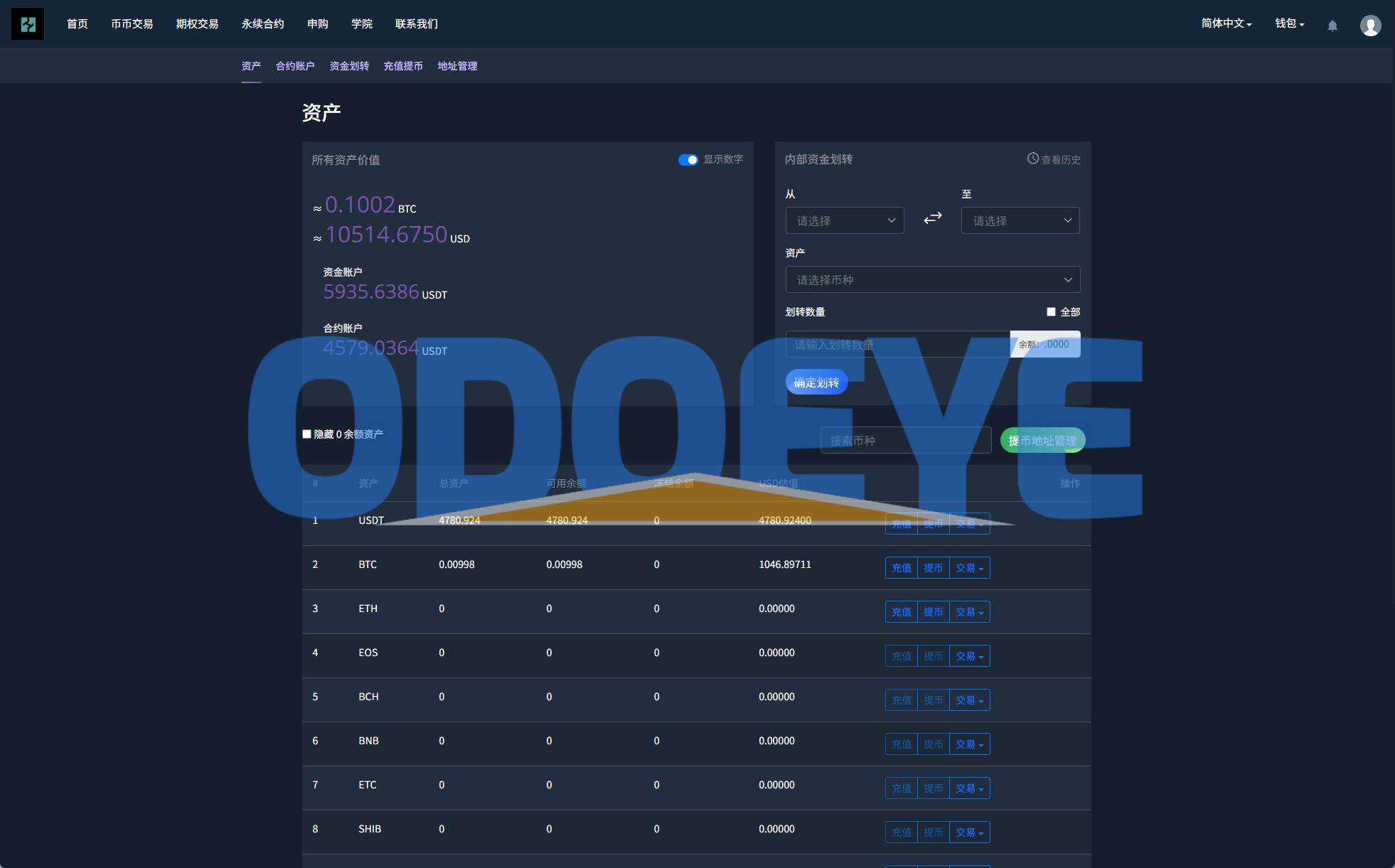This screenshot has width=1395, height=868.
Task: Switch to the 合约账户 tab
Action: [x=295, y=66]
